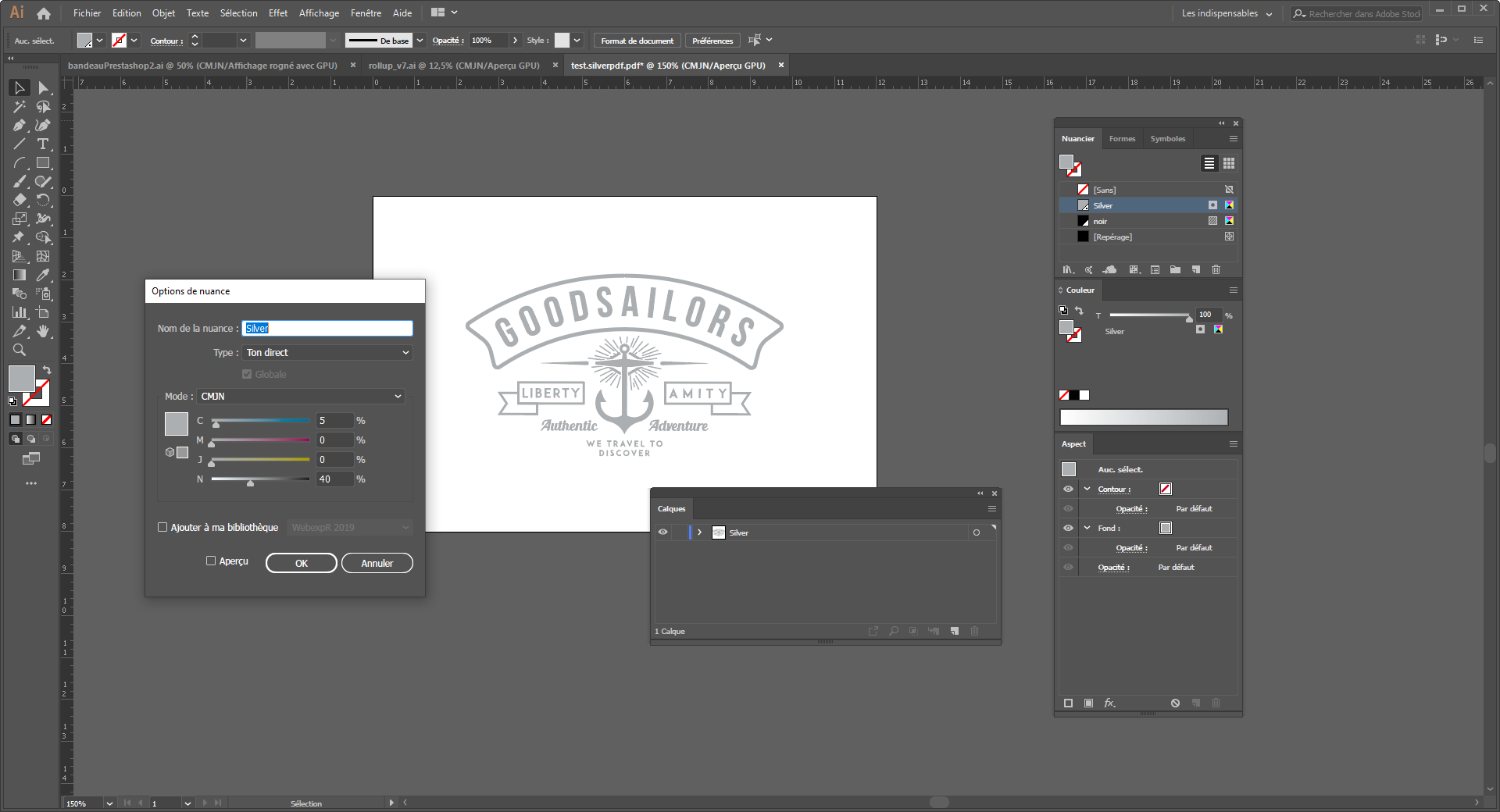
Task: Expand the Silver layer in Calques
Action: [699, 532]
